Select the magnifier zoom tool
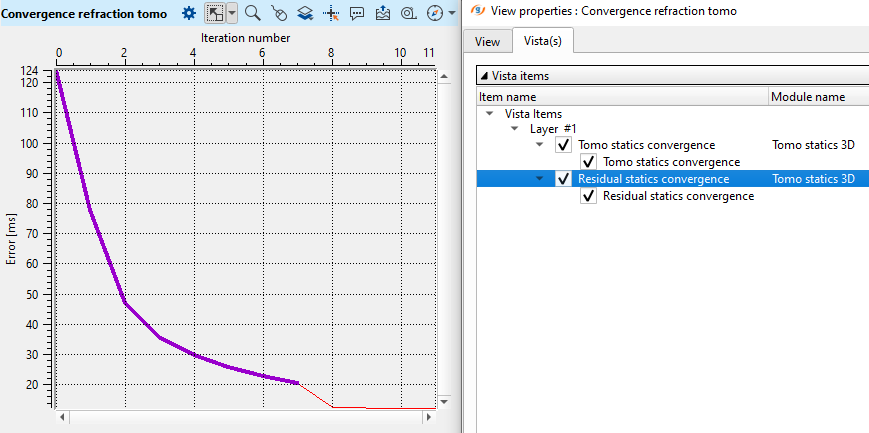Screen dimensions: 869x433 pyautogui.click(x=253, y=13)
